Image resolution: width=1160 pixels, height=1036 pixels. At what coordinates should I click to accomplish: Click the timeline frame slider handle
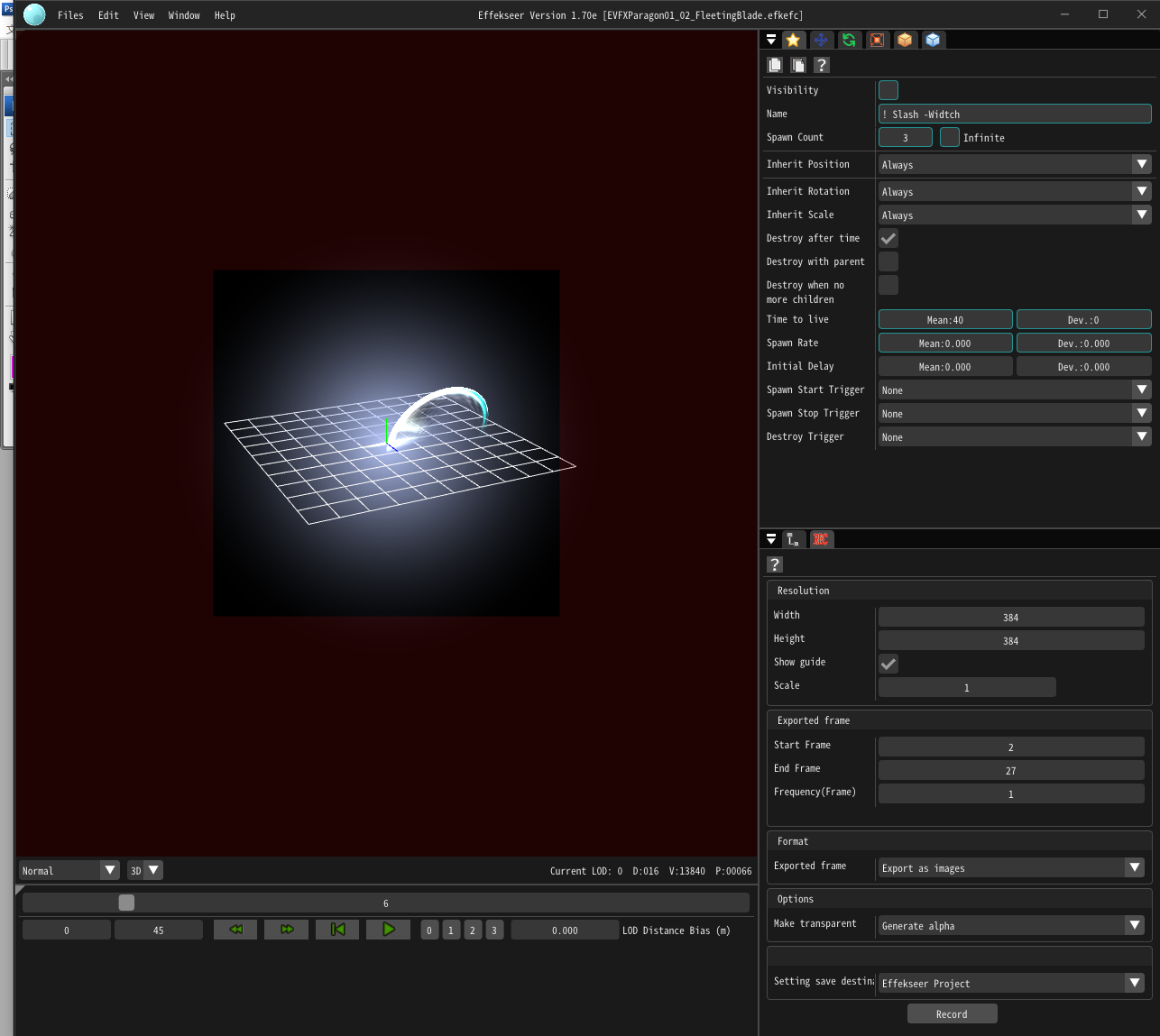[x=126, y=903]
